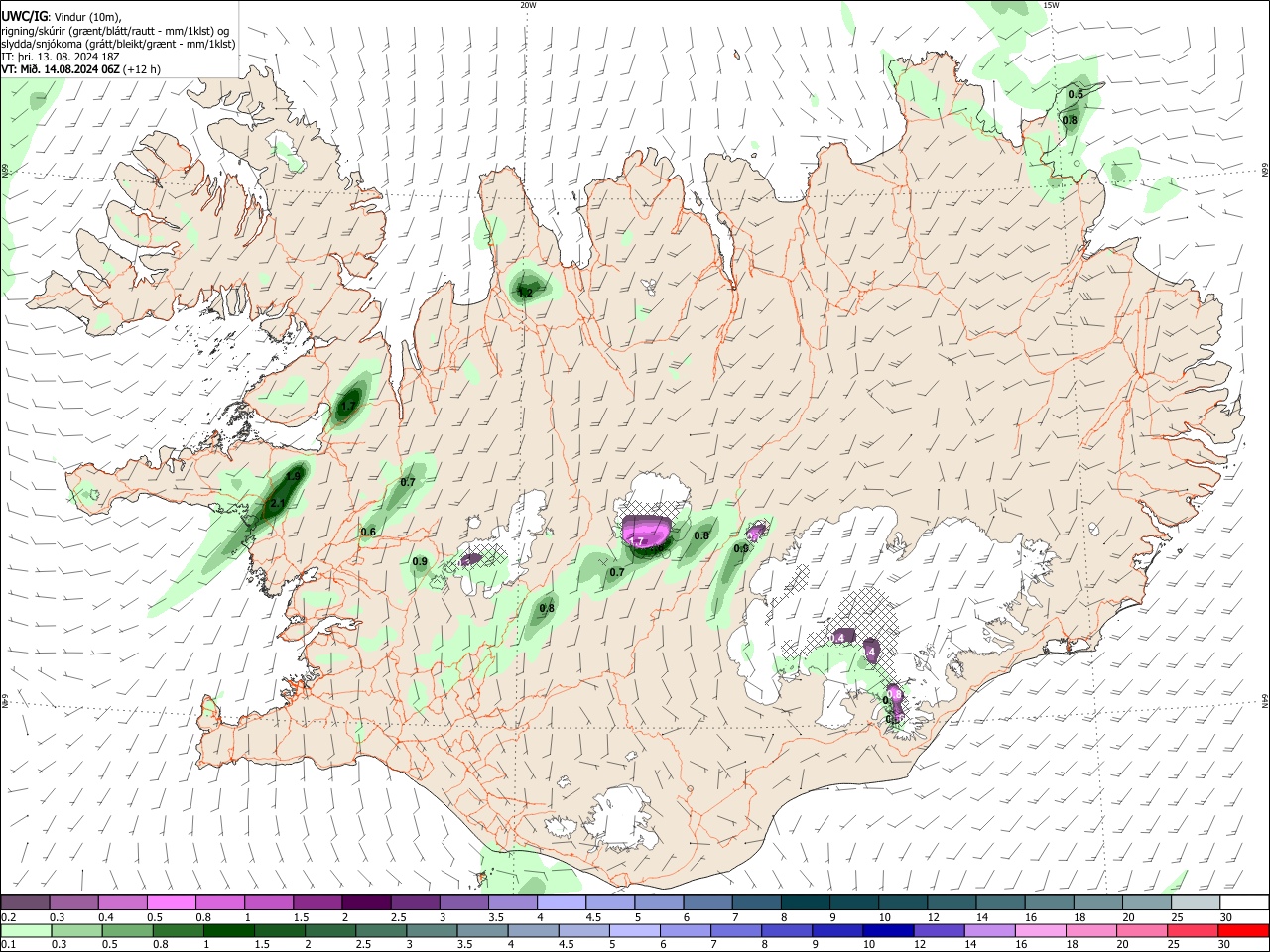Click the 15W longitude label
The height and width of the screenshot is (952, 1270).
point(1051,5)
